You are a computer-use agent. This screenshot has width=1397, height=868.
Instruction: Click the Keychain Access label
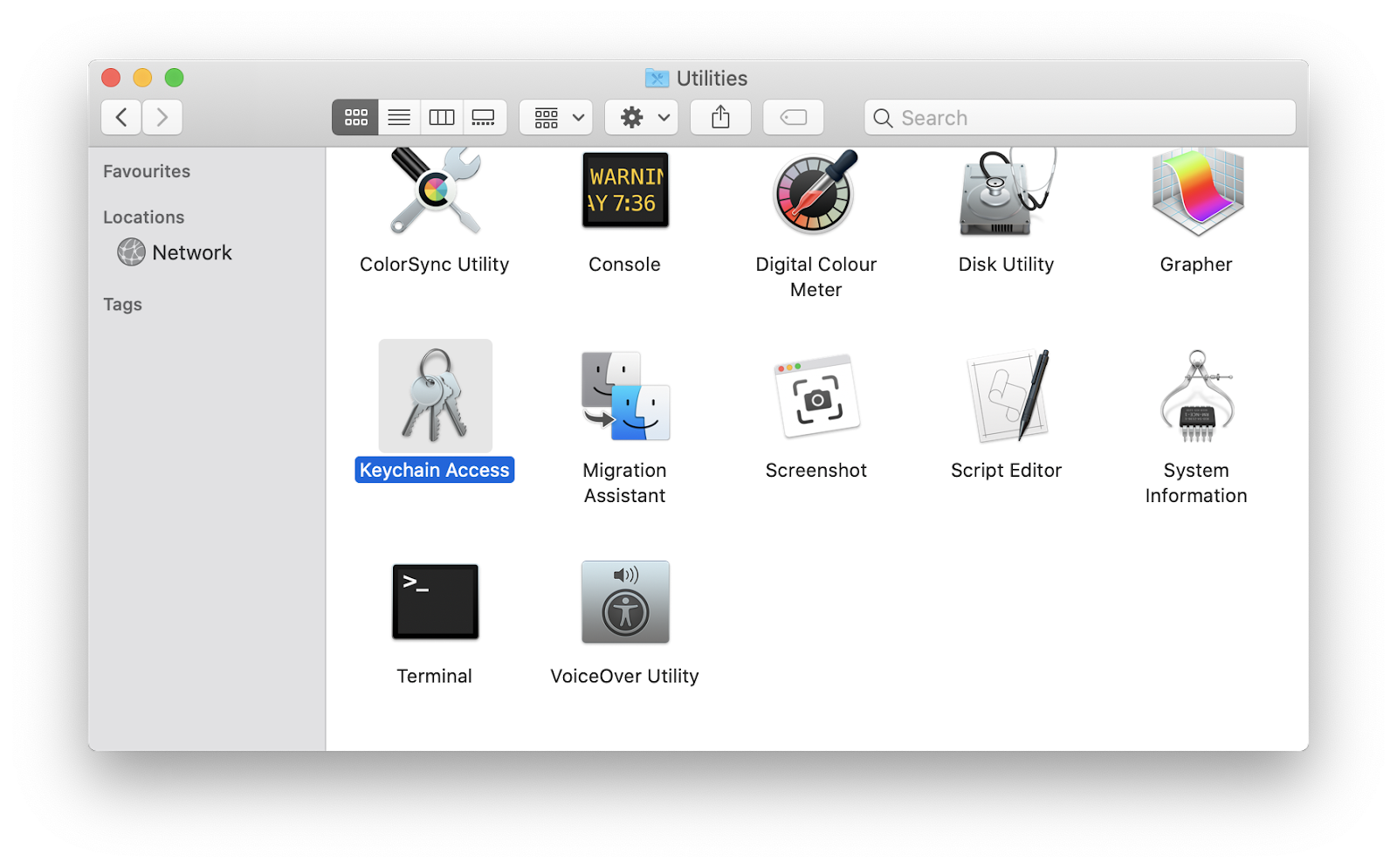(x=435, y=470)
